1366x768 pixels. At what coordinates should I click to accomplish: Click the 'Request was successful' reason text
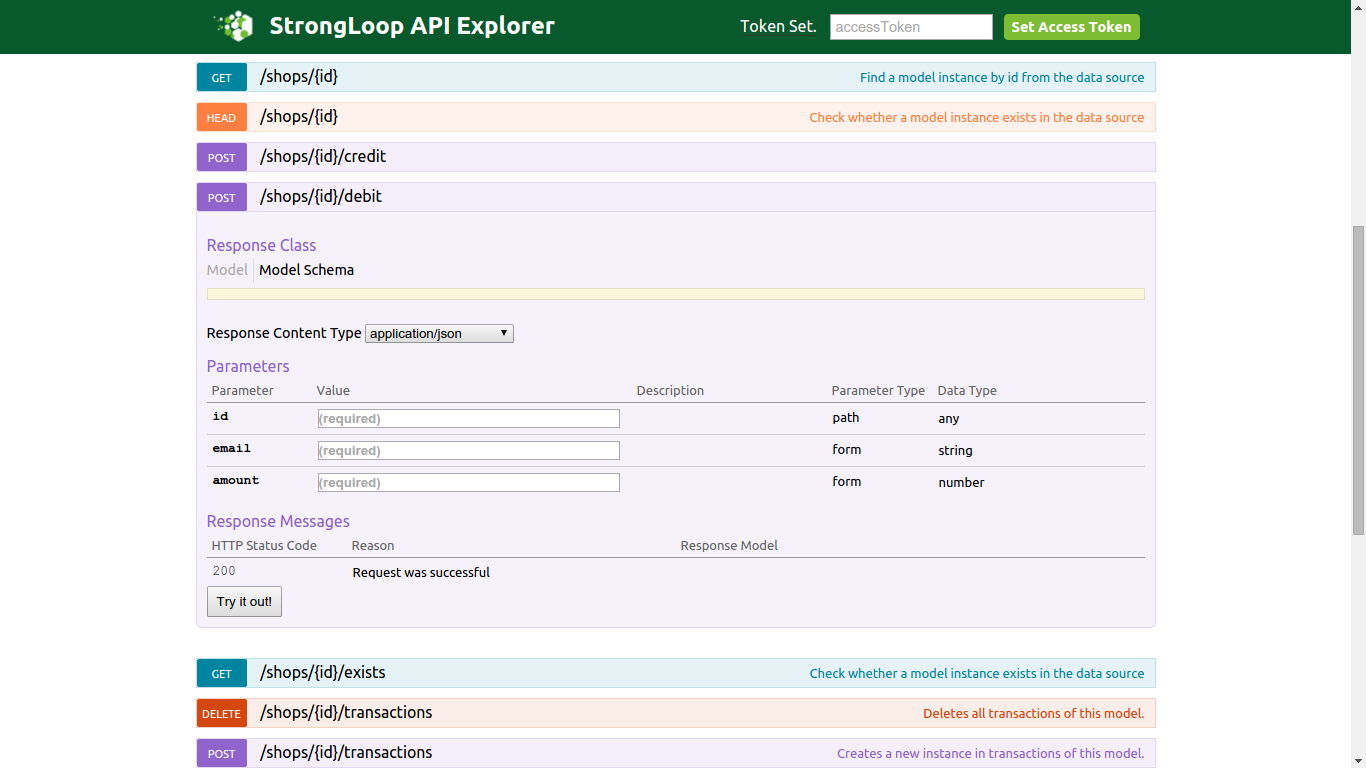tap(421, 573)
